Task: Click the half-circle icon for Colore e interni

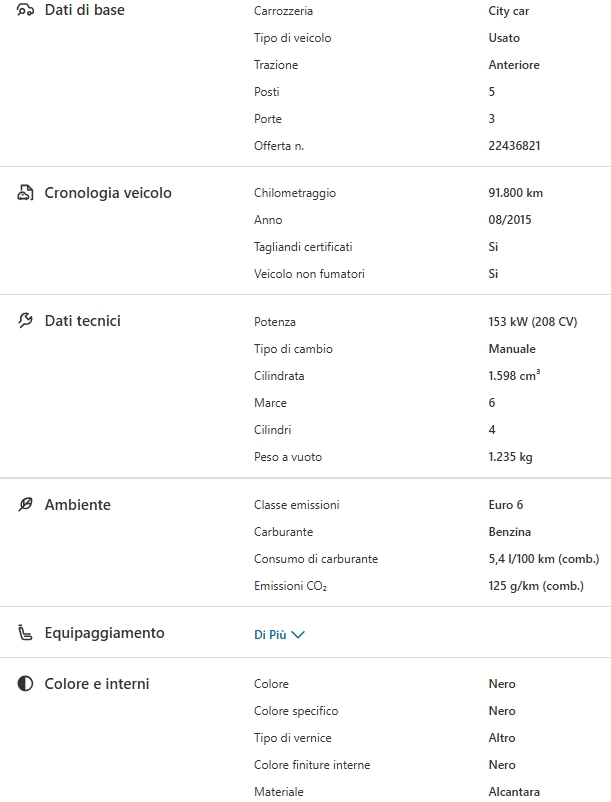Action: click(26, 684)
